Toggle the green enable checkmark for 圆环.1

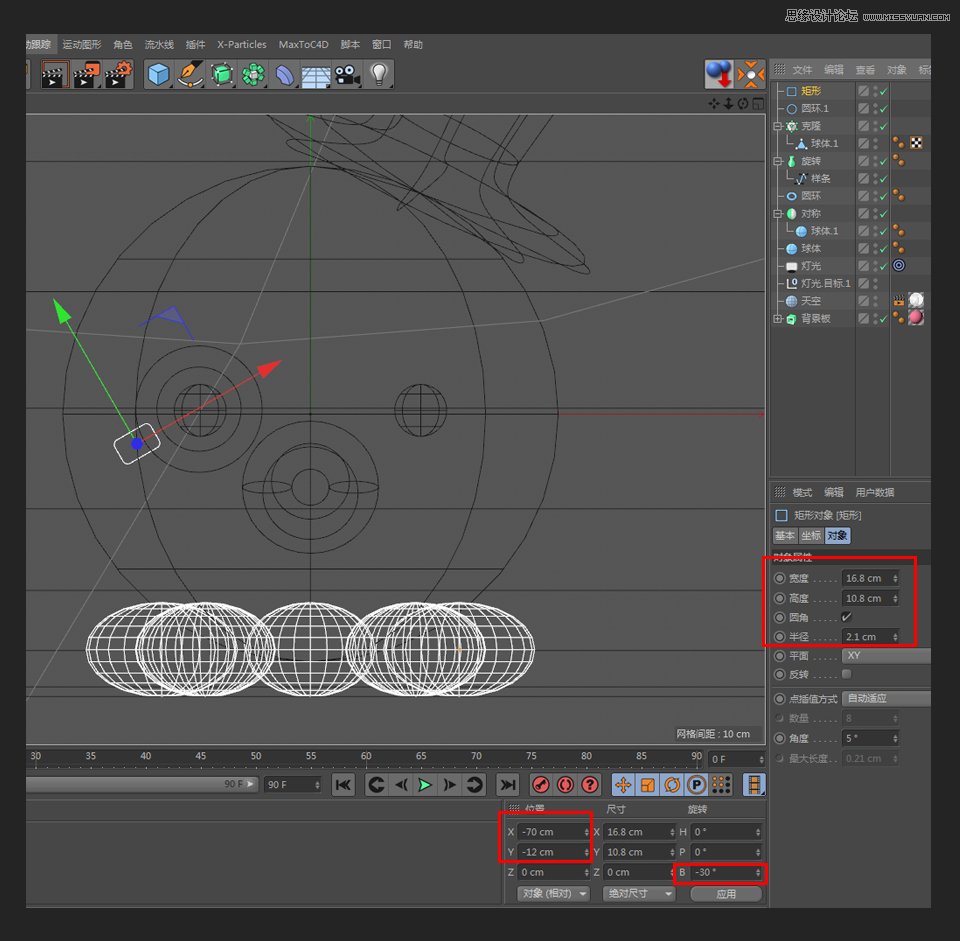(x=884, y=108)
